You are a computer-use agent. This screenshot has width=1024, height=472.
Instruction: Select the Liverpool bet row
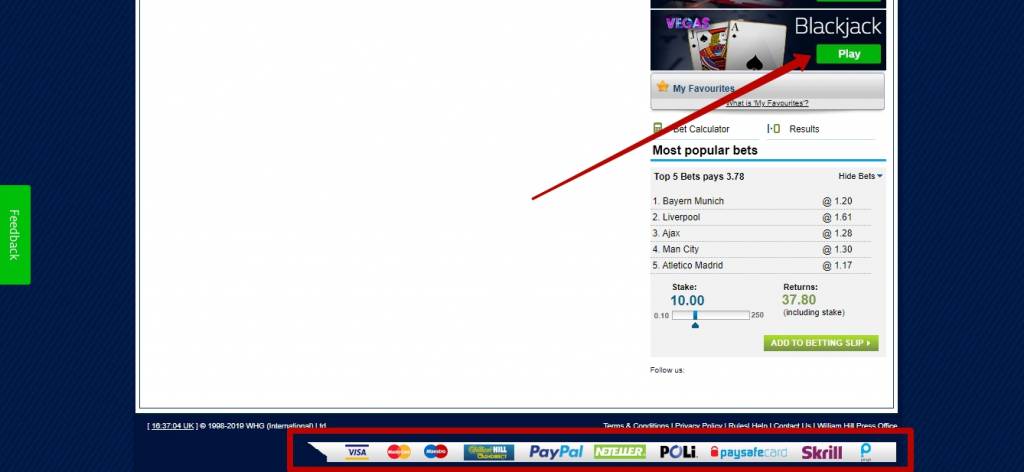760,217
